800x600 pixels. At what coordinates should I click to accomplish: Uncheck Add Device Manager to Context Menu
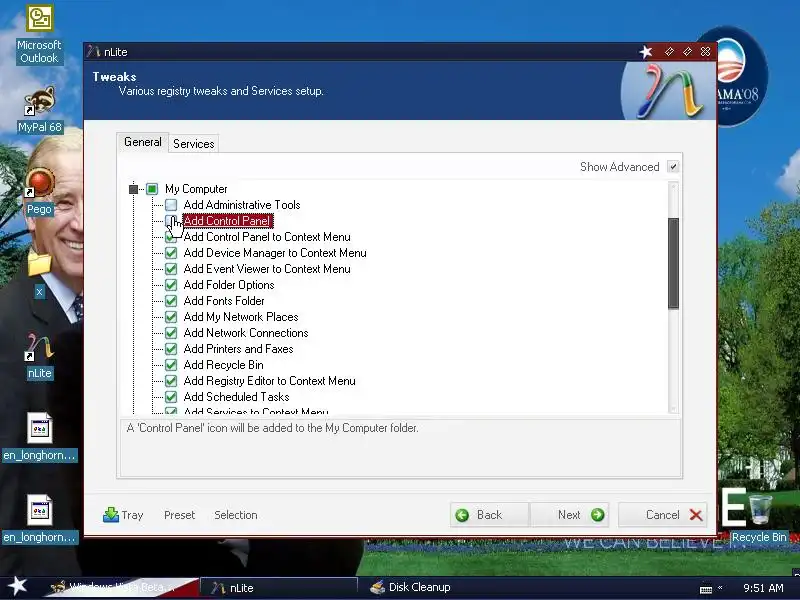(171, 253)
